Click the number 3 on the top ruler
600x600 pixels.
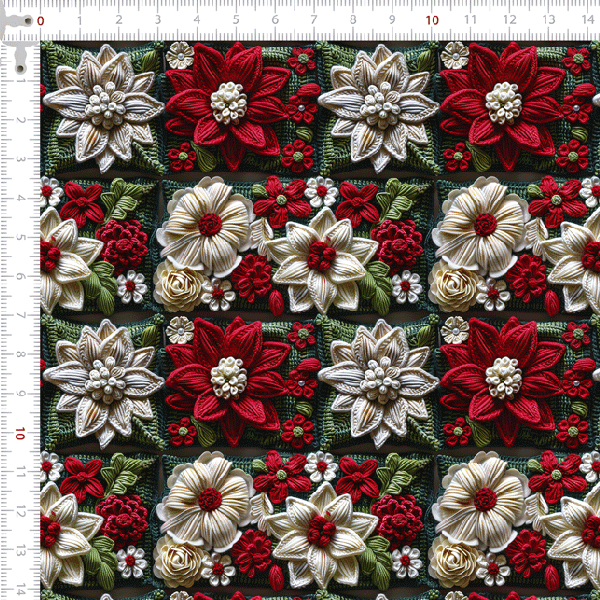(x=158, y=20)
